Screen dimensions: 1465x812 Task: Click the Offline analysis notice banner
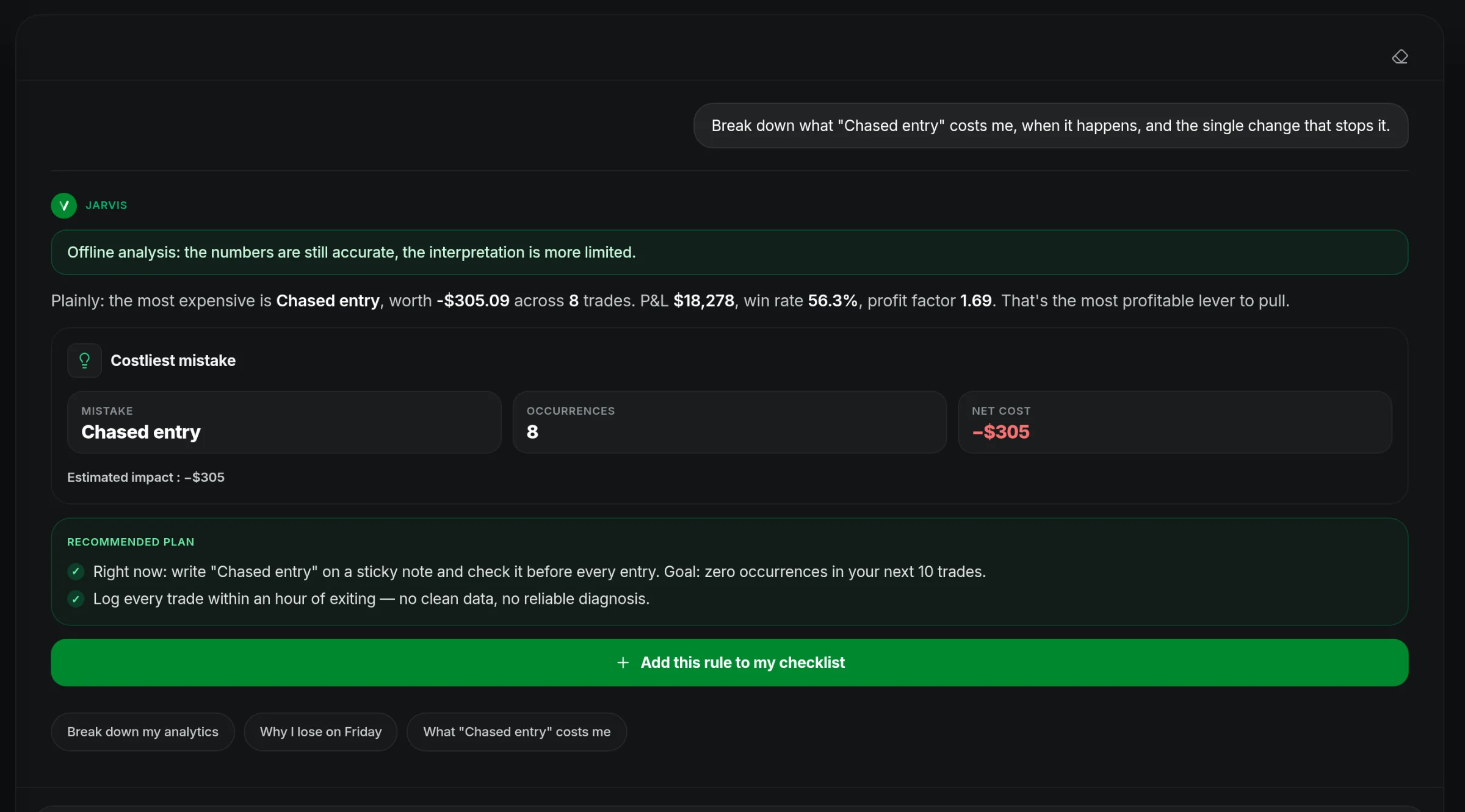pyautogui.click(x=729, y=253)
